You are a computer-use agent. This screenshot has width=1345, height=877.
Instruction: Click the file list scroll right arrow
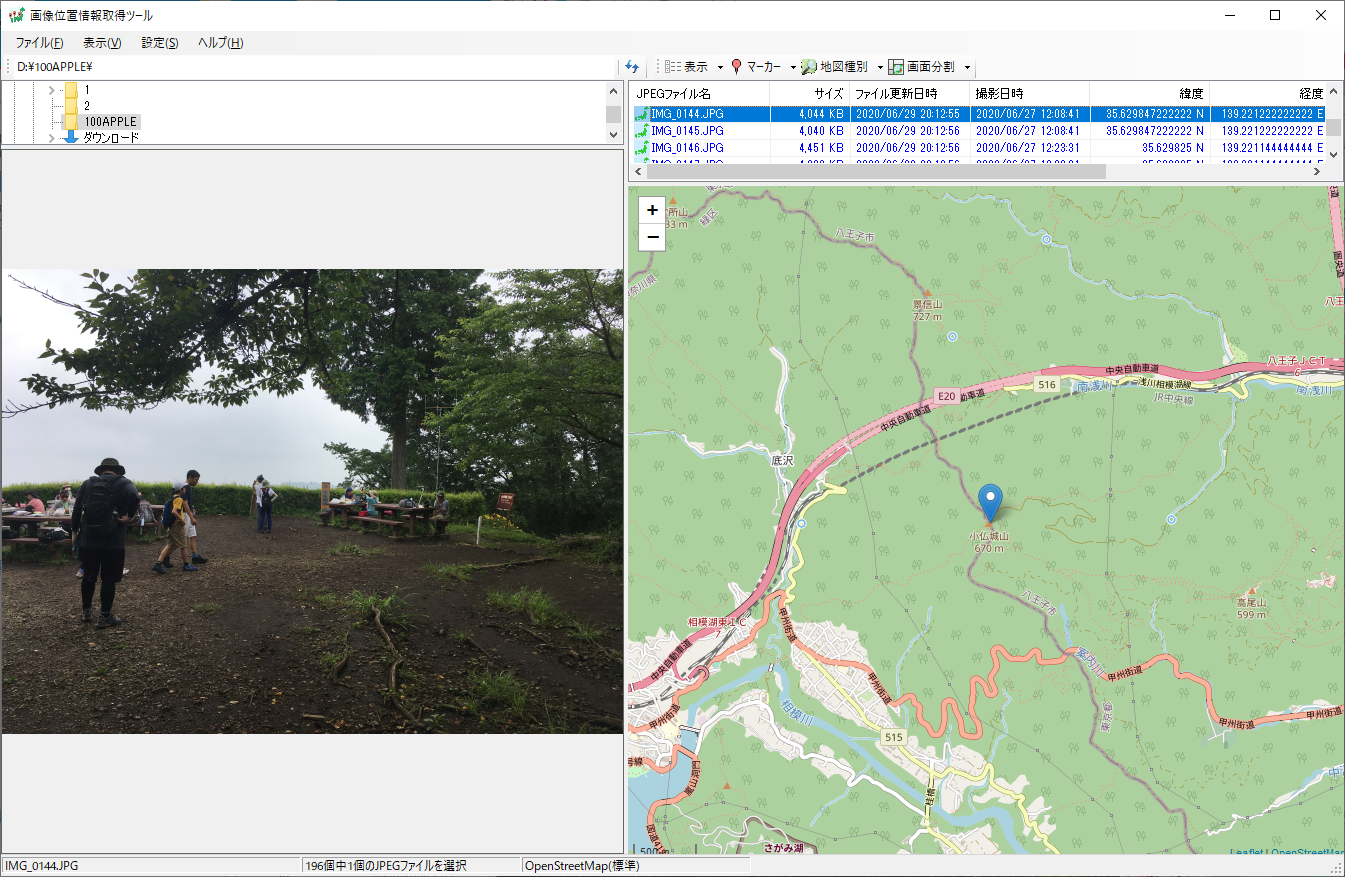tap(1319, 171)
